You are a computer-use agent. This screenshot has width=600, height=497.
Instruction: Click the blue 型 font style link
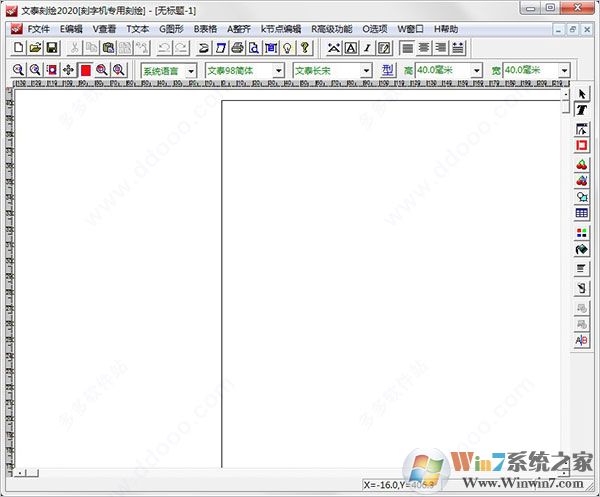point(387,70)
